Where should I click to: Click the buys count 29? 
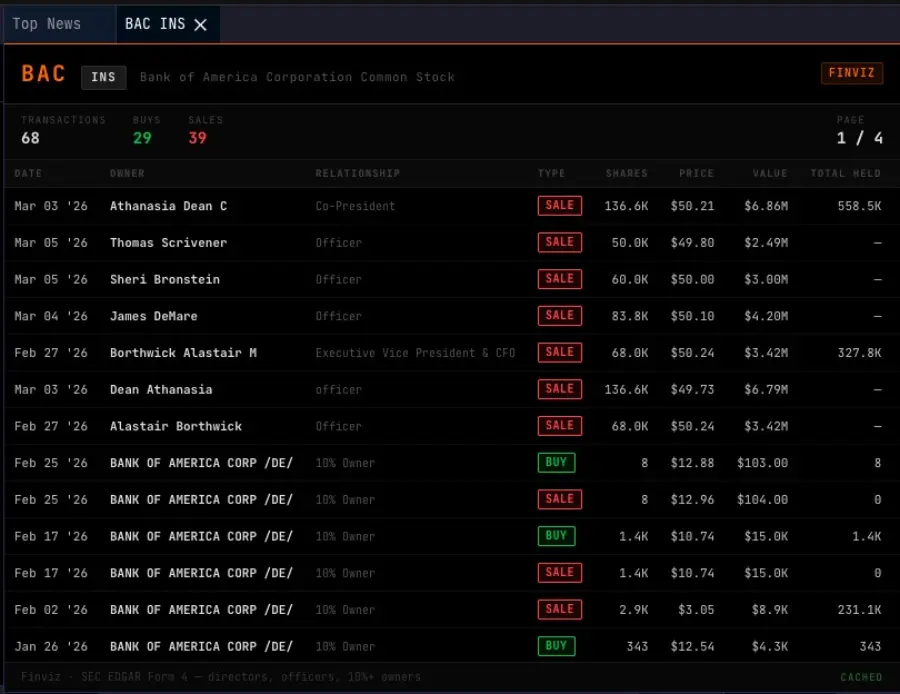pyautogui.click(x=142, y=138)
